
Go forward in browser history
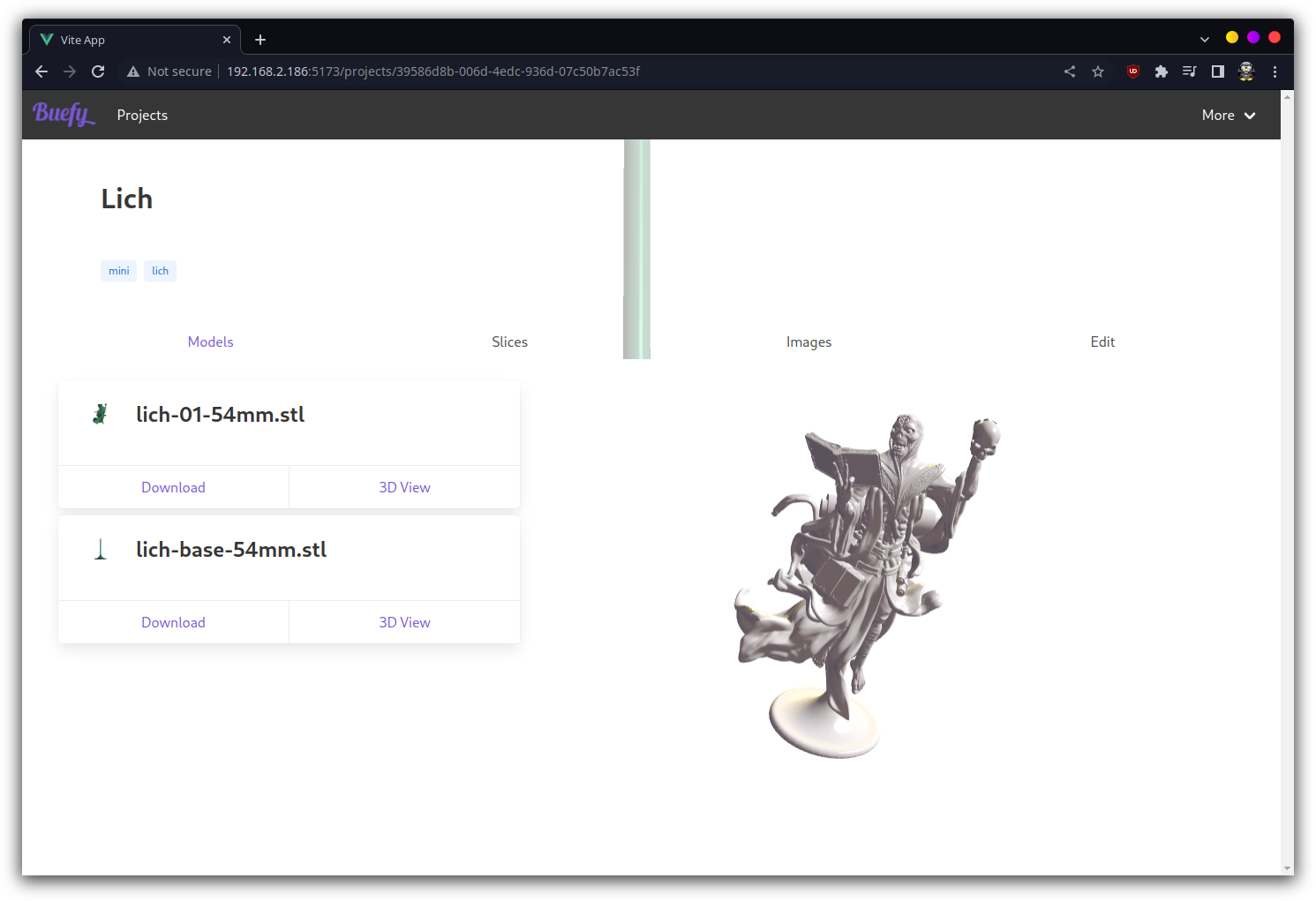click(x=70, y=71)
